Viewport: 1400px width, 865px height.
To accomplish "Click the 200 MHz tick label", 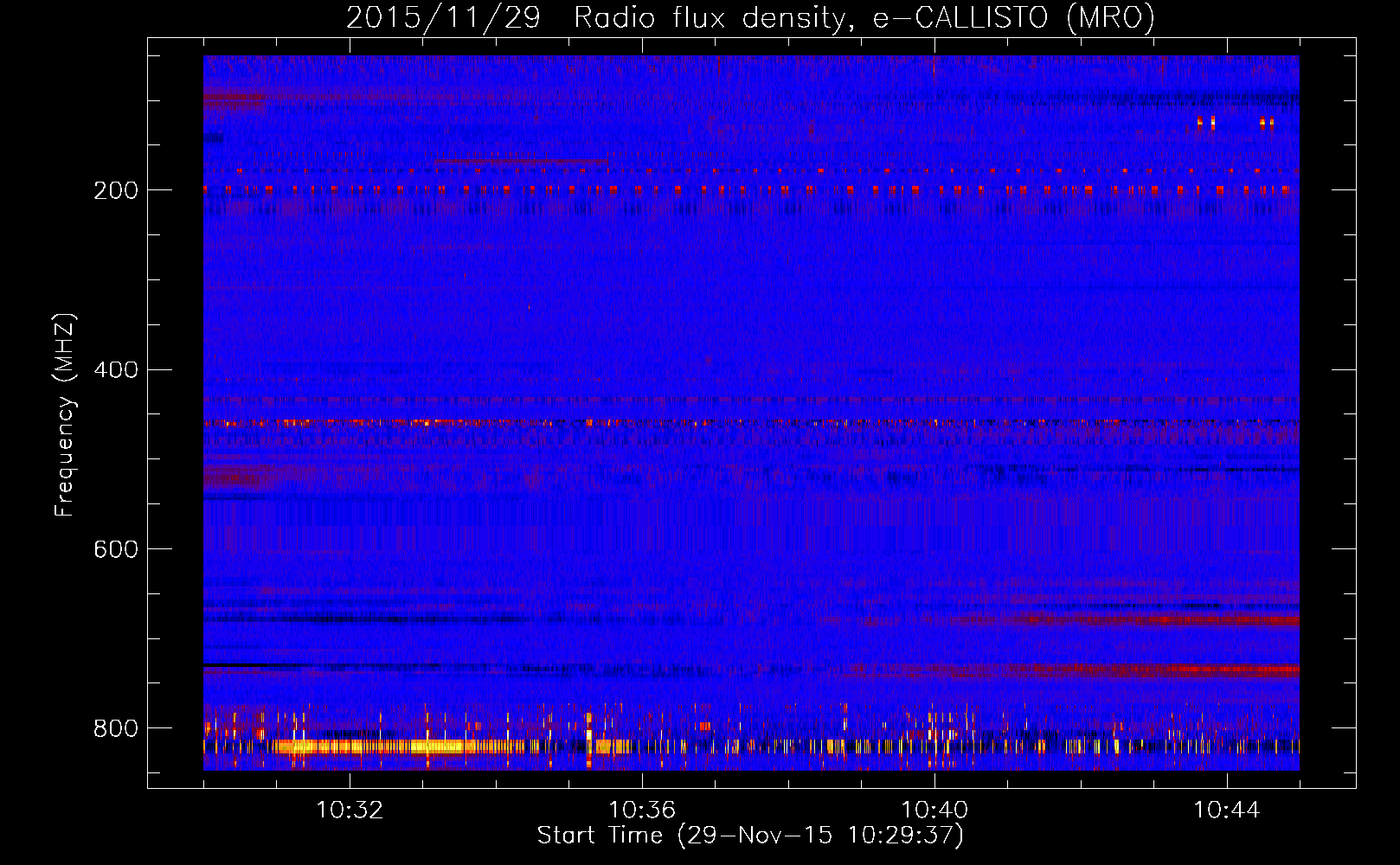I will [x=116, y=190].
